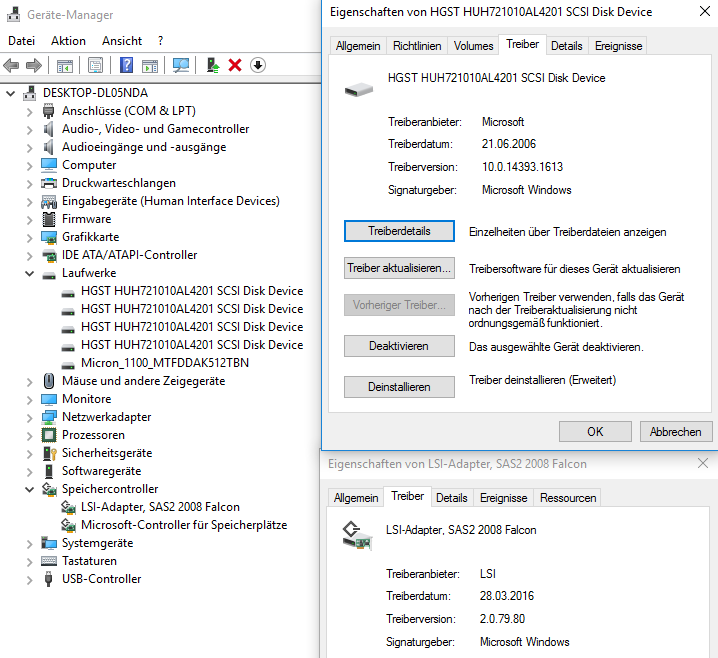The width and height of the screenshot is (718, 658).
Task: Show or hide console tree toolbar icon
Action: [65, 65]
